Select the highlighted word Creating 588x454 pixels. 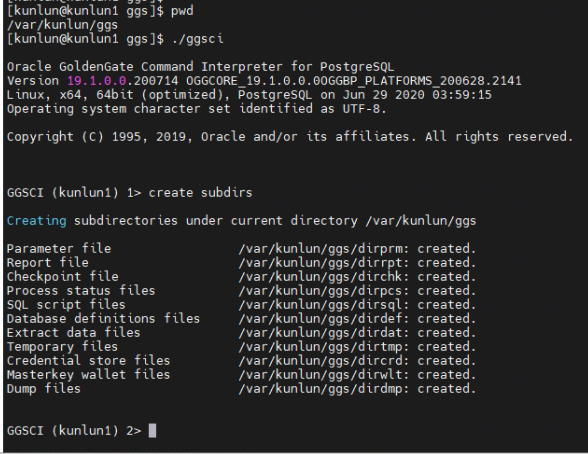pos(36,221)
